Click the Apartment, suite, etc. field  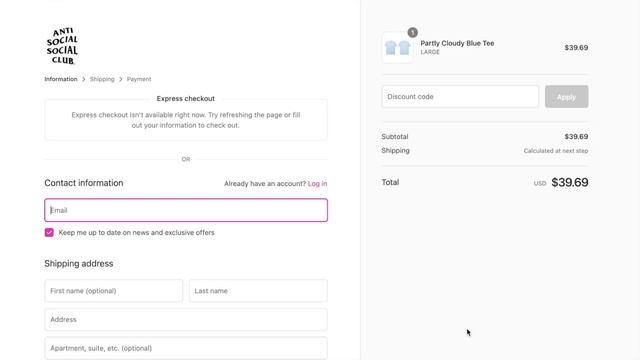186,348
